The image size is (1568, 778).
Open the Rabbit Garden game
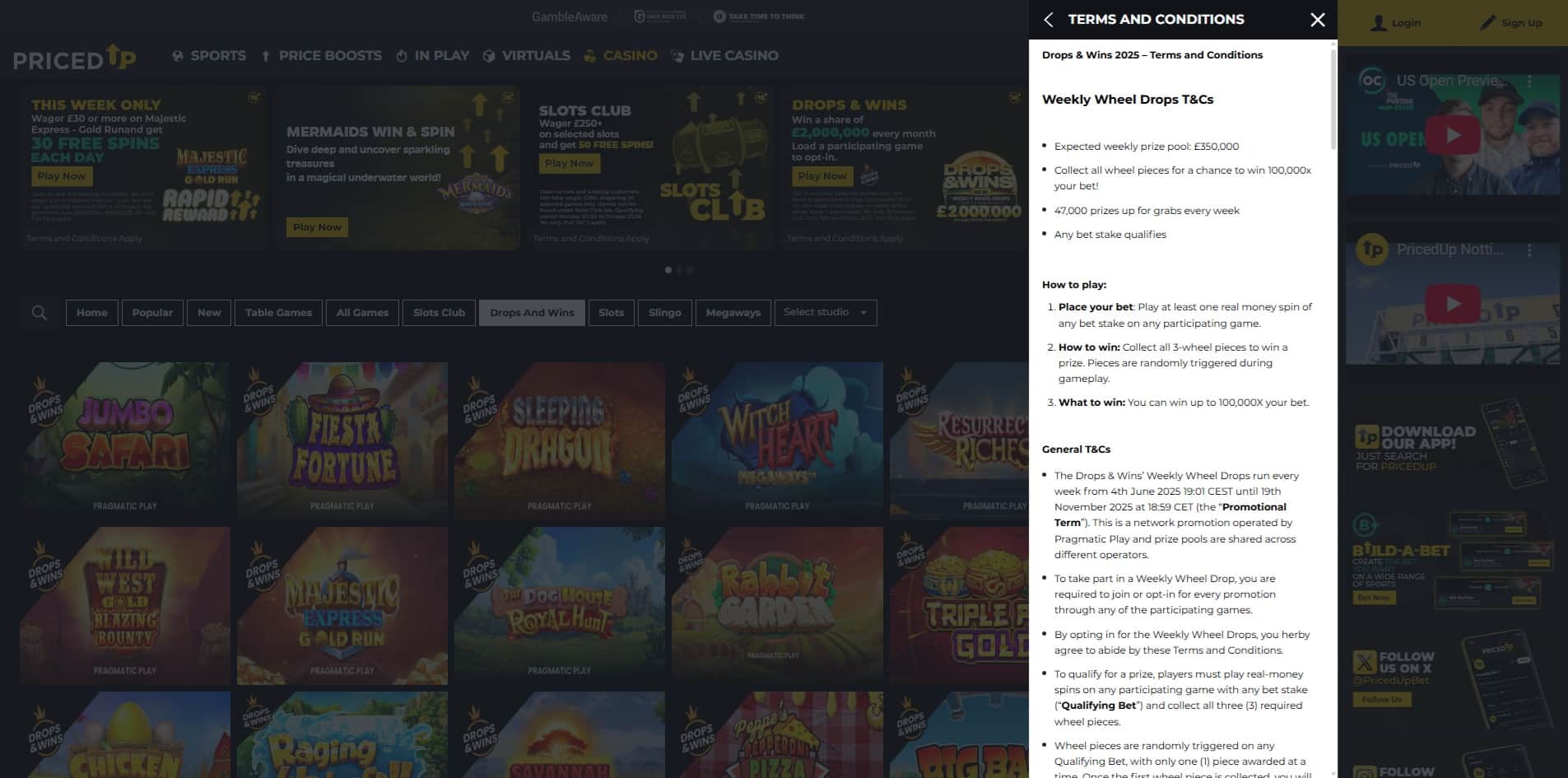777,605
